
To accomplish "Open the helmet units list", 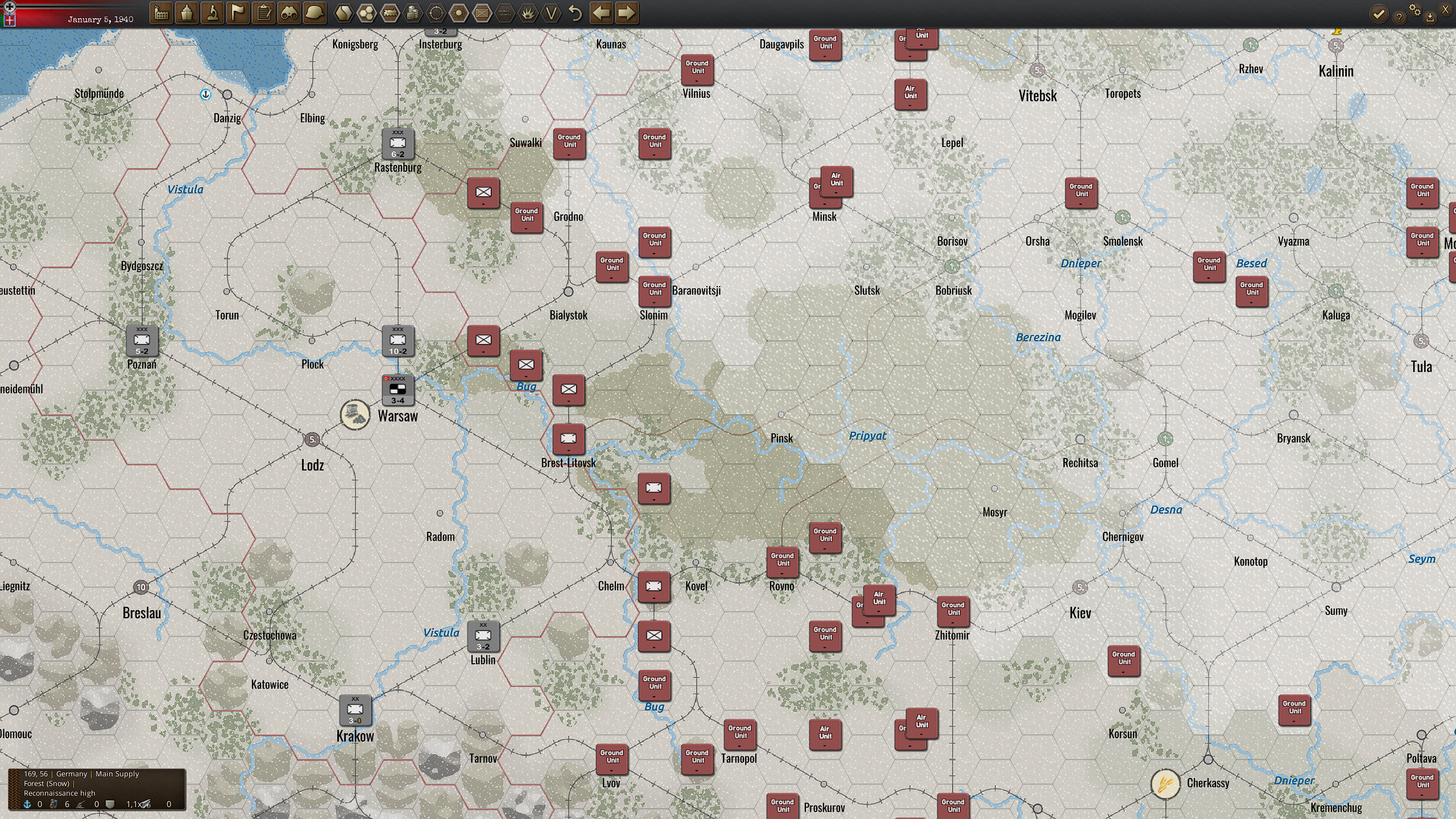I will (x=315, y=13).
